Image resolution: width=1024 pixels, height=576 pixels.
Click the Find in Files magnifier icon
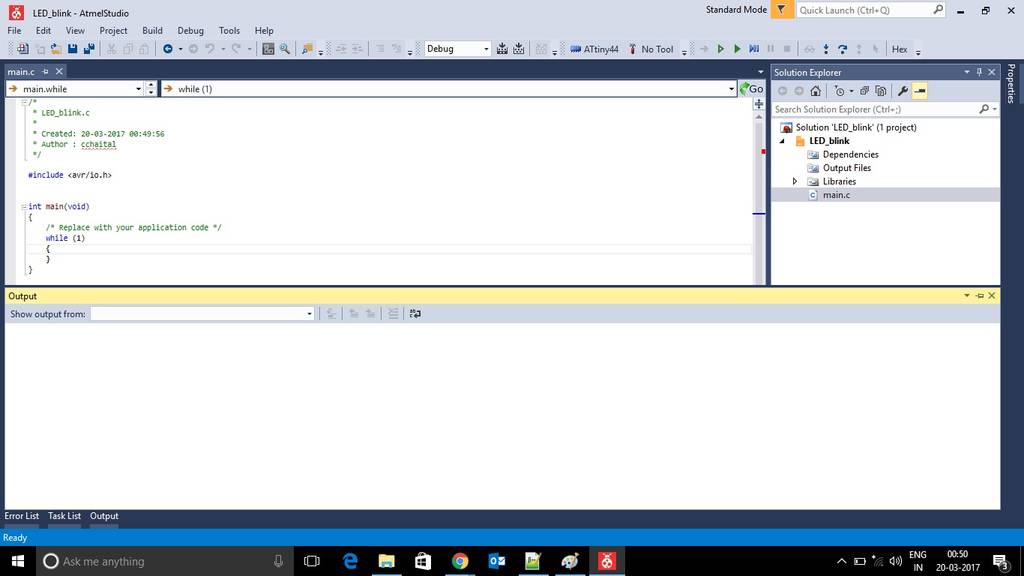click(x=285, y=49)
